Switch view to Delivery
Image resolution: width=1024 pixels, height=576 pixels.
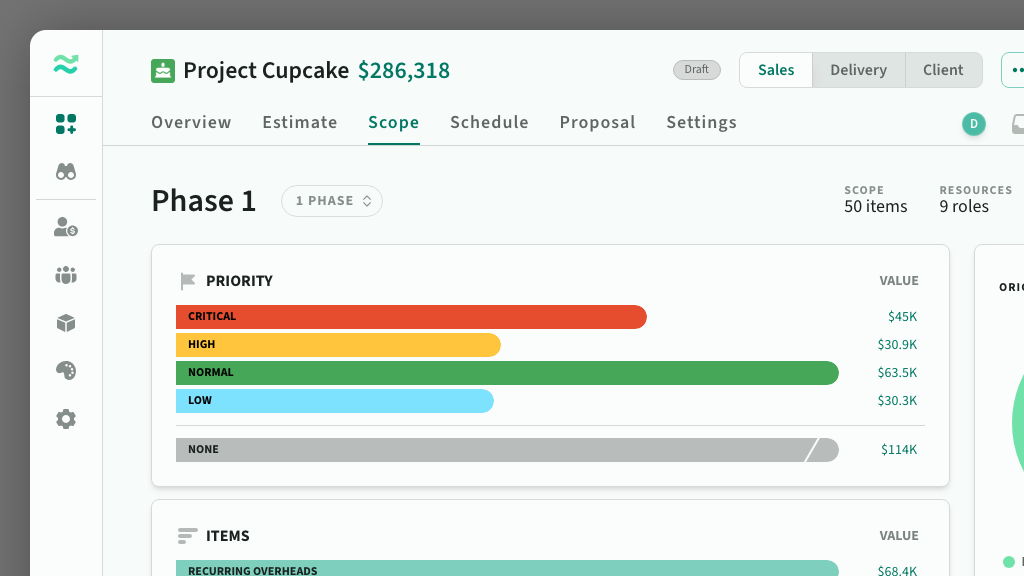858,70
